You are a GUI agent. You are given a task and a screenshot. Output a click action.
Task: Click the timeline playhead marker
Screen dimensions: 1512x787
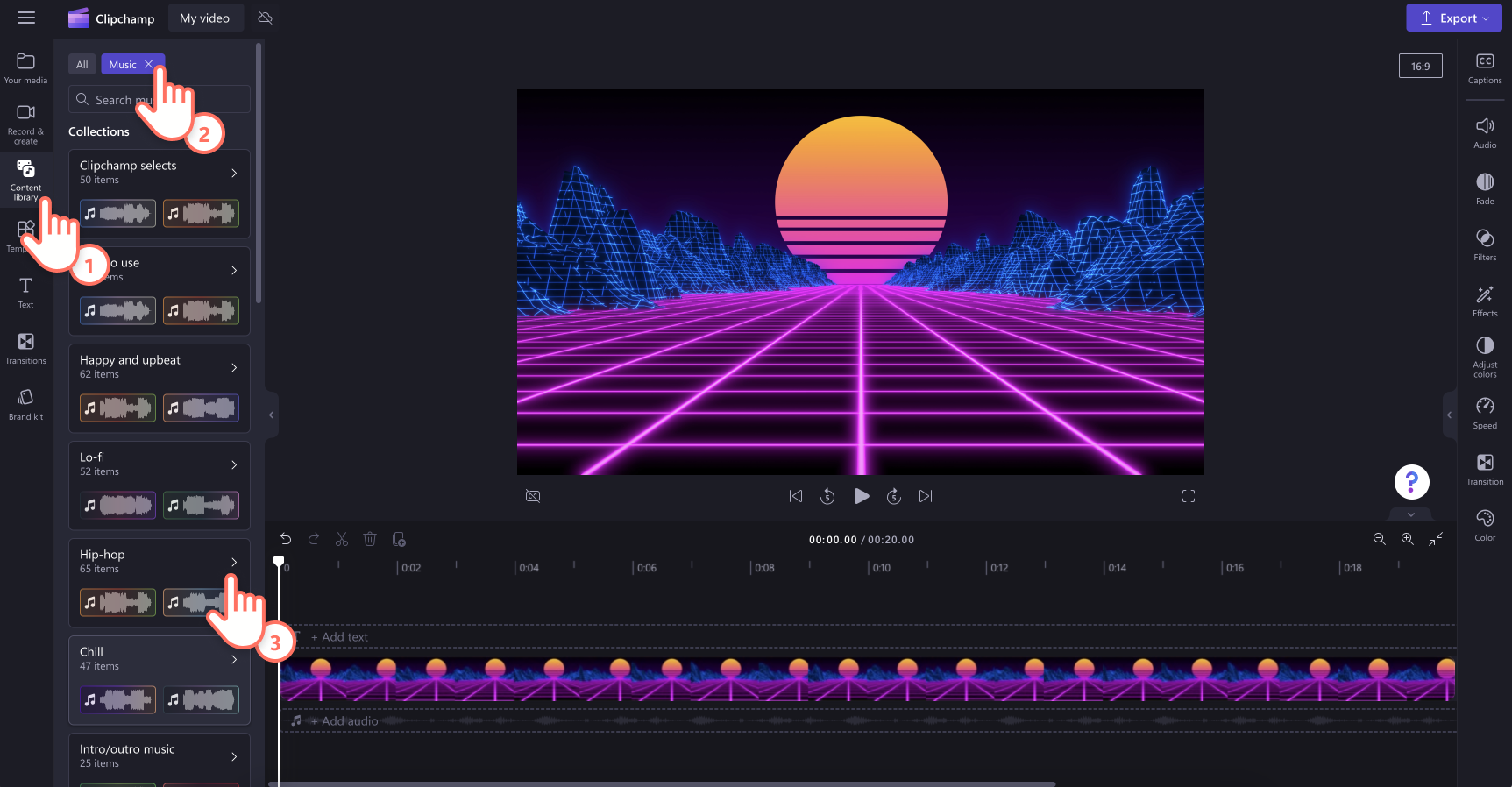click(x=279, y=561)
